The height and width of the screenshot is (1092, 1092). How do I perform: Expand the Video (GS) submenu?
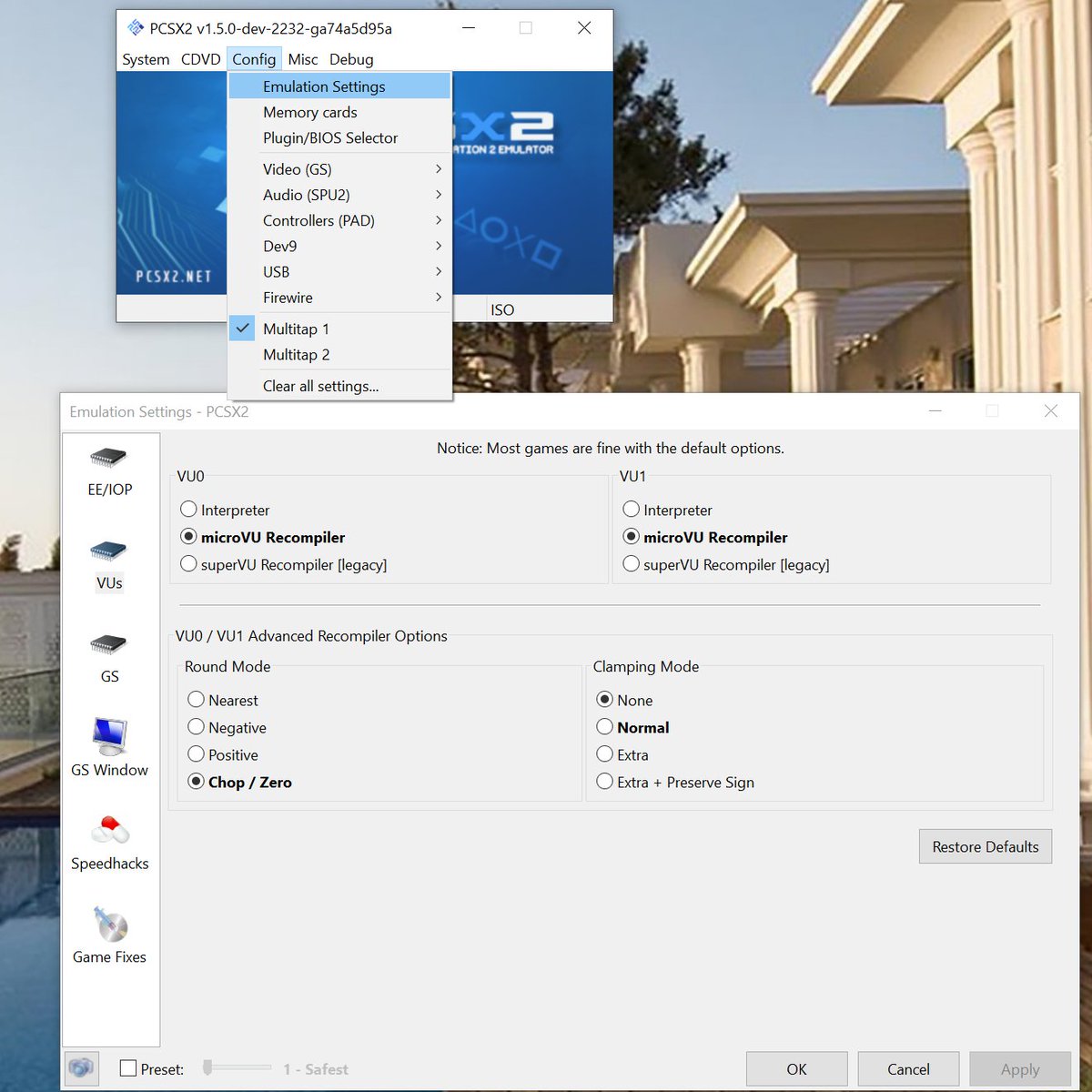pyautogui.click(x=339, y=169)
